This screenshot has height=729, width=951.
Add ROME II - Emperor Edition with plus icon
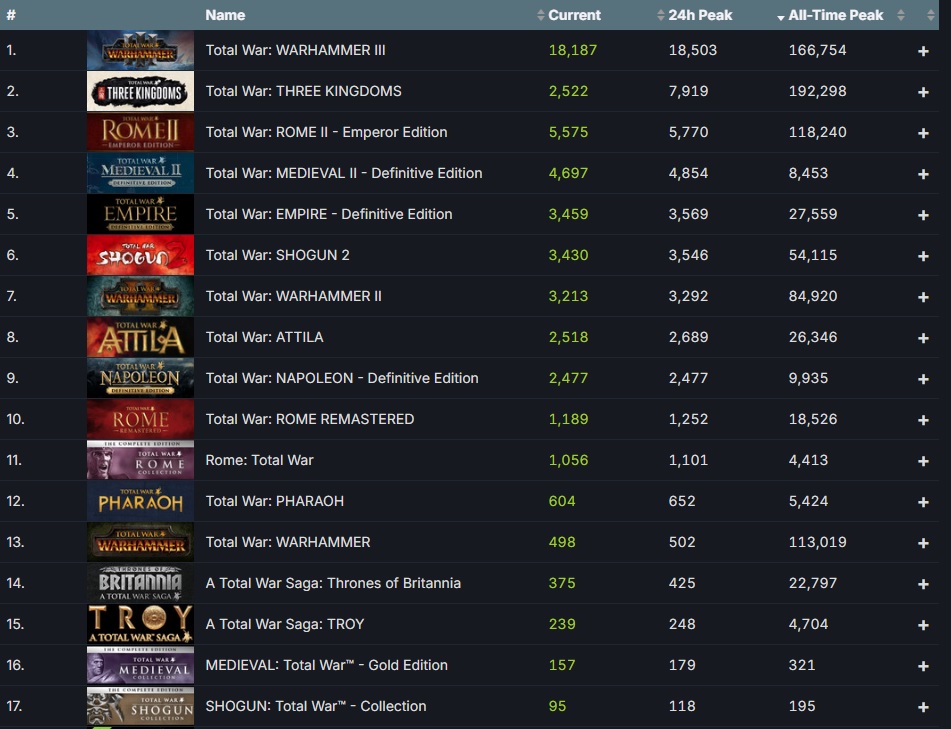pos(923,133)
